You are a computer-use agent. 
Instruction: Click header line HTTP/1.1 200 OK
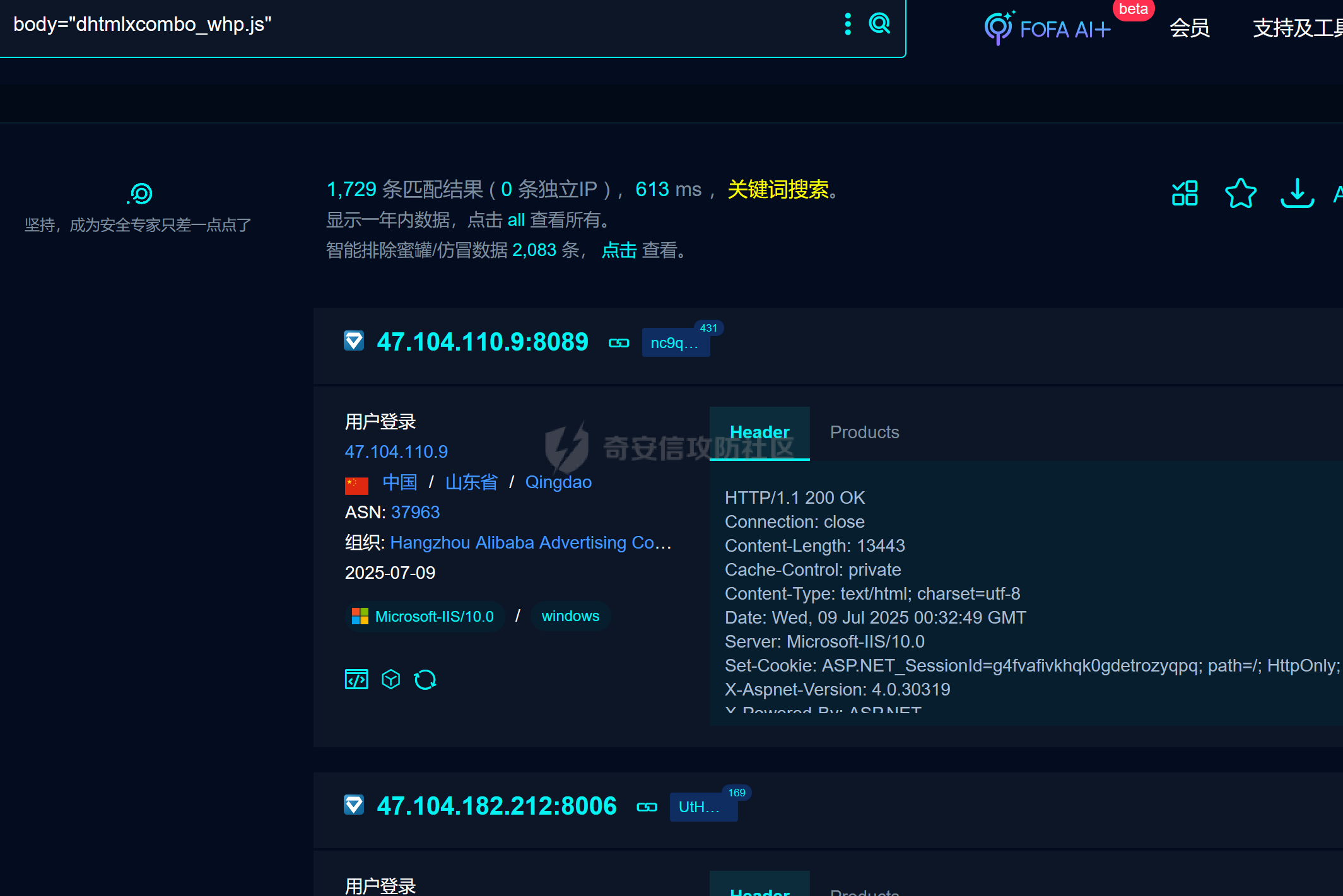[795, 497]
